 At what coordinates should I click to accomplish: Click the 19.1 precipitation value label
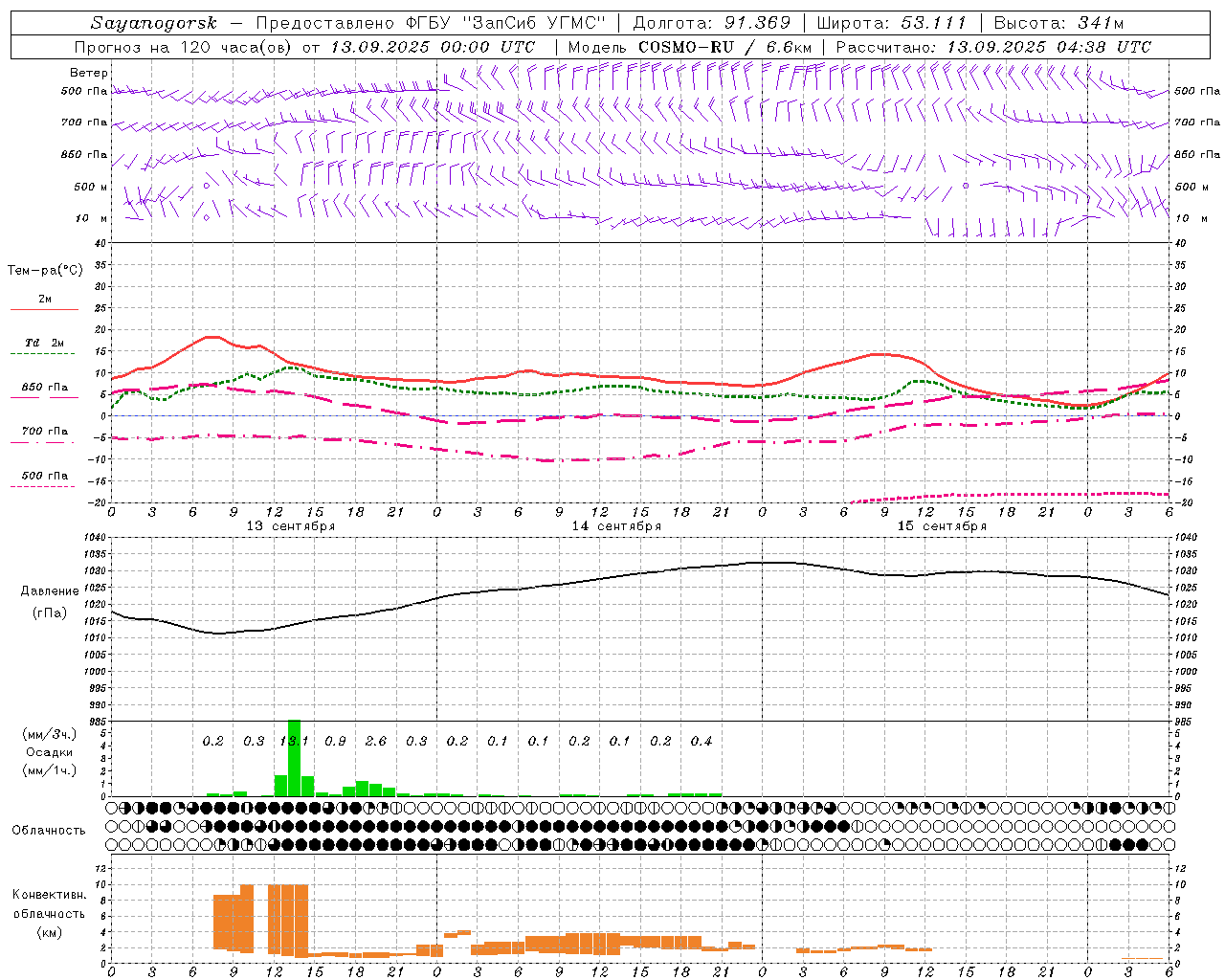click(x=294, y=741)
